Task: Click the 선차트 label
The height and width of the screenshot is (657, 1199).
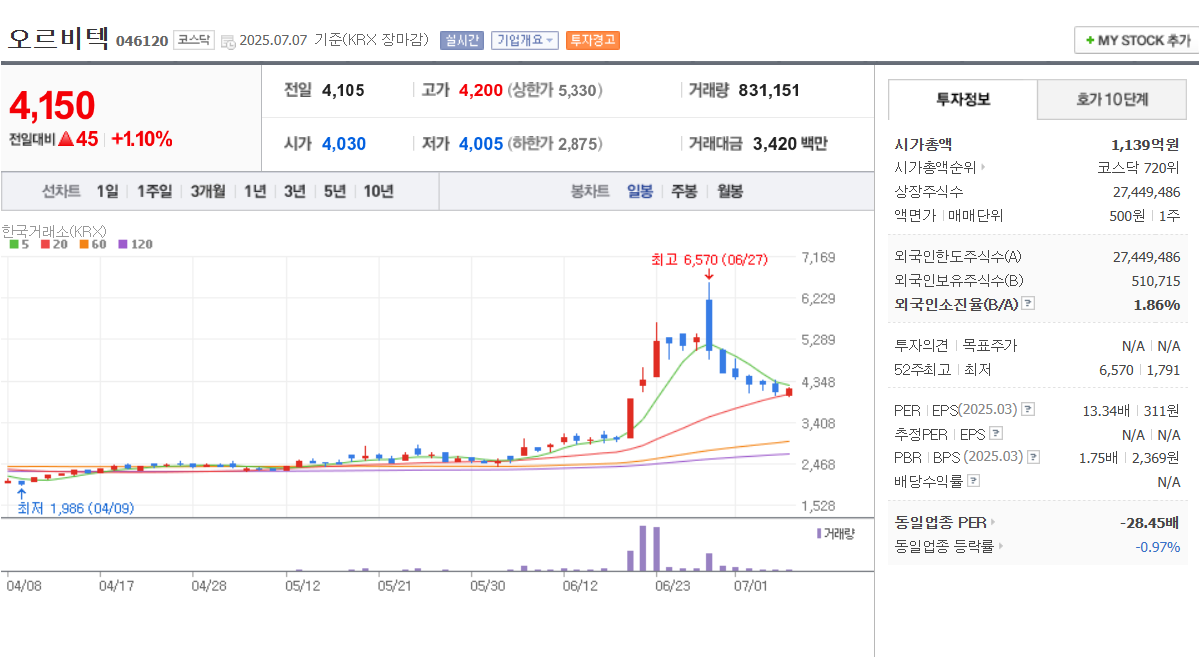Action: [x=60, y=191]
